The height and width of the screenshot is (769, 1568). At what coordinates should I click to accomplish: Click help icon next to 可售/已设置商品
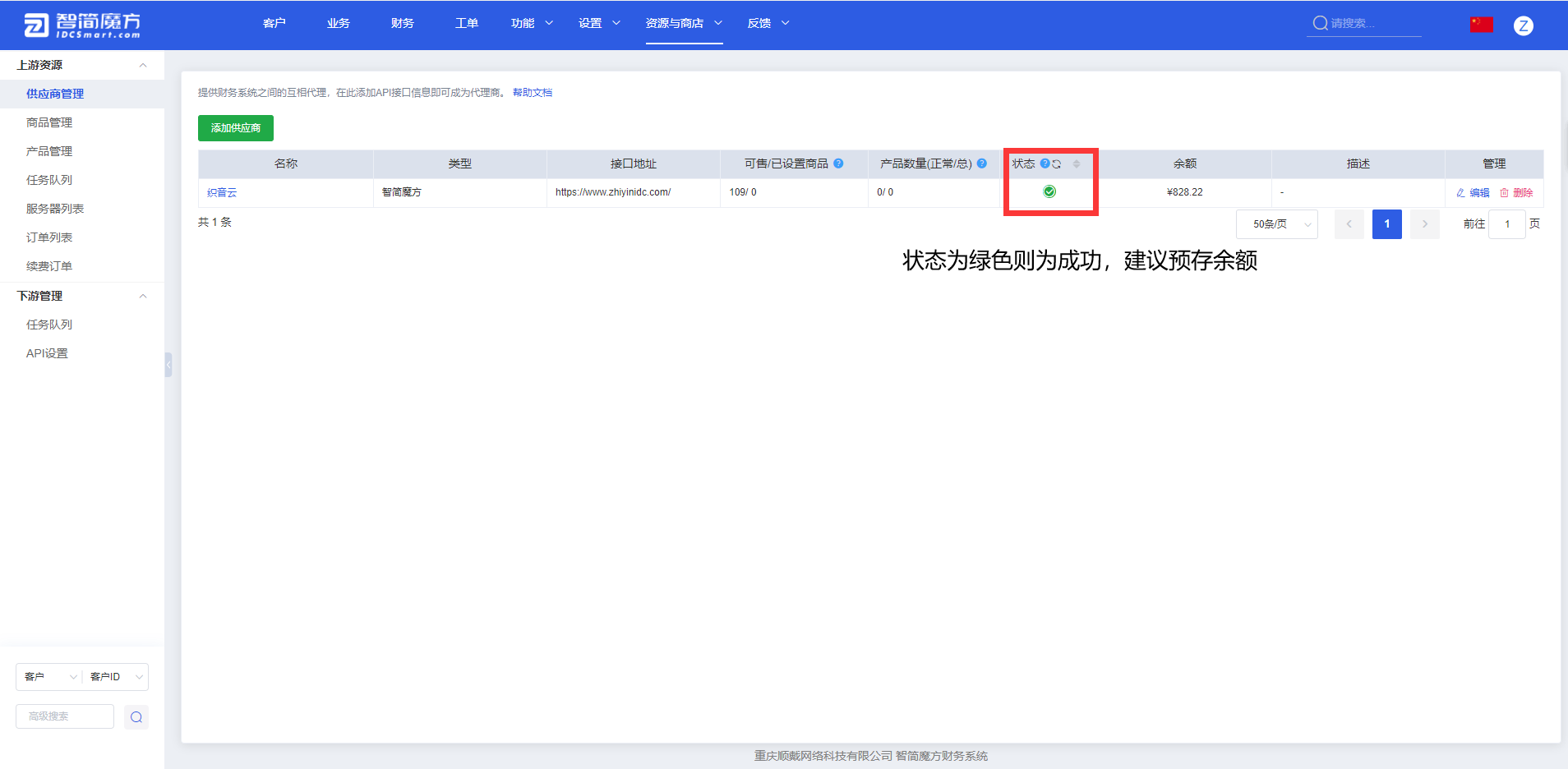(838, 163)
